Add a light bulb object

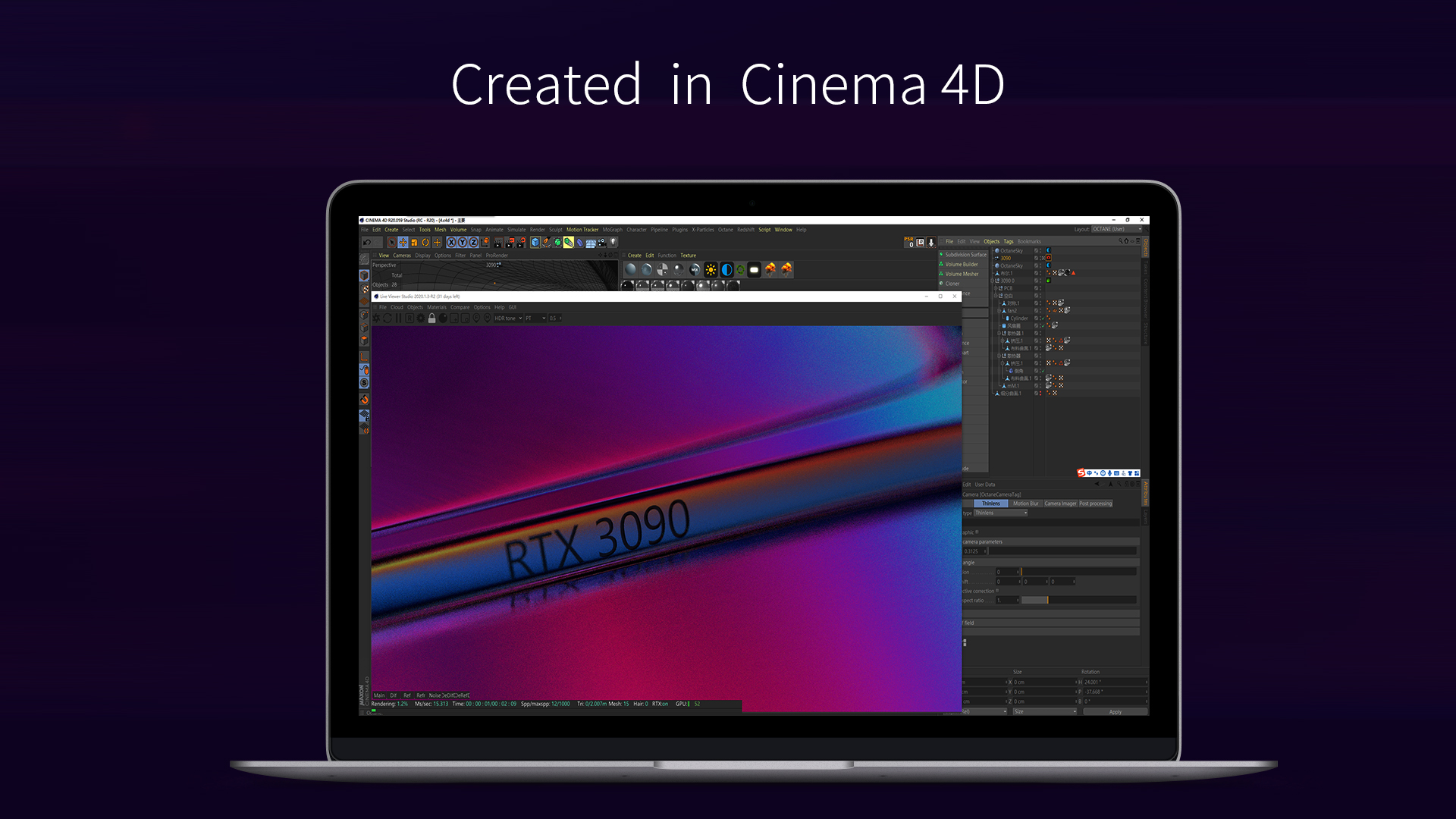tap(613, 242)
